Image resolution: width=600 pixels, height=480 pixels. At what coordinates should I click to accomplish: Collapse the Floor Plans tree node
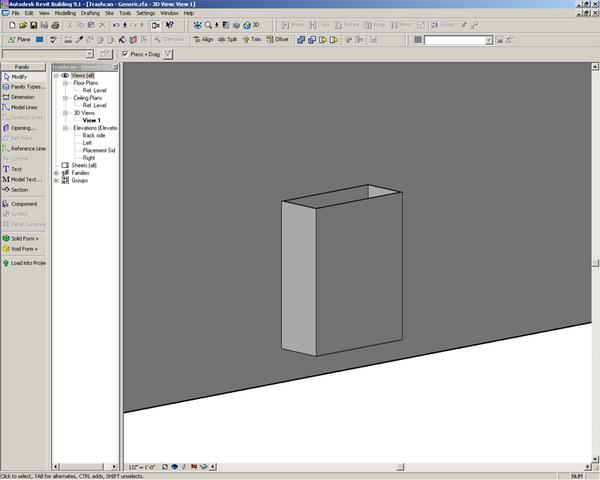(66, 82)
